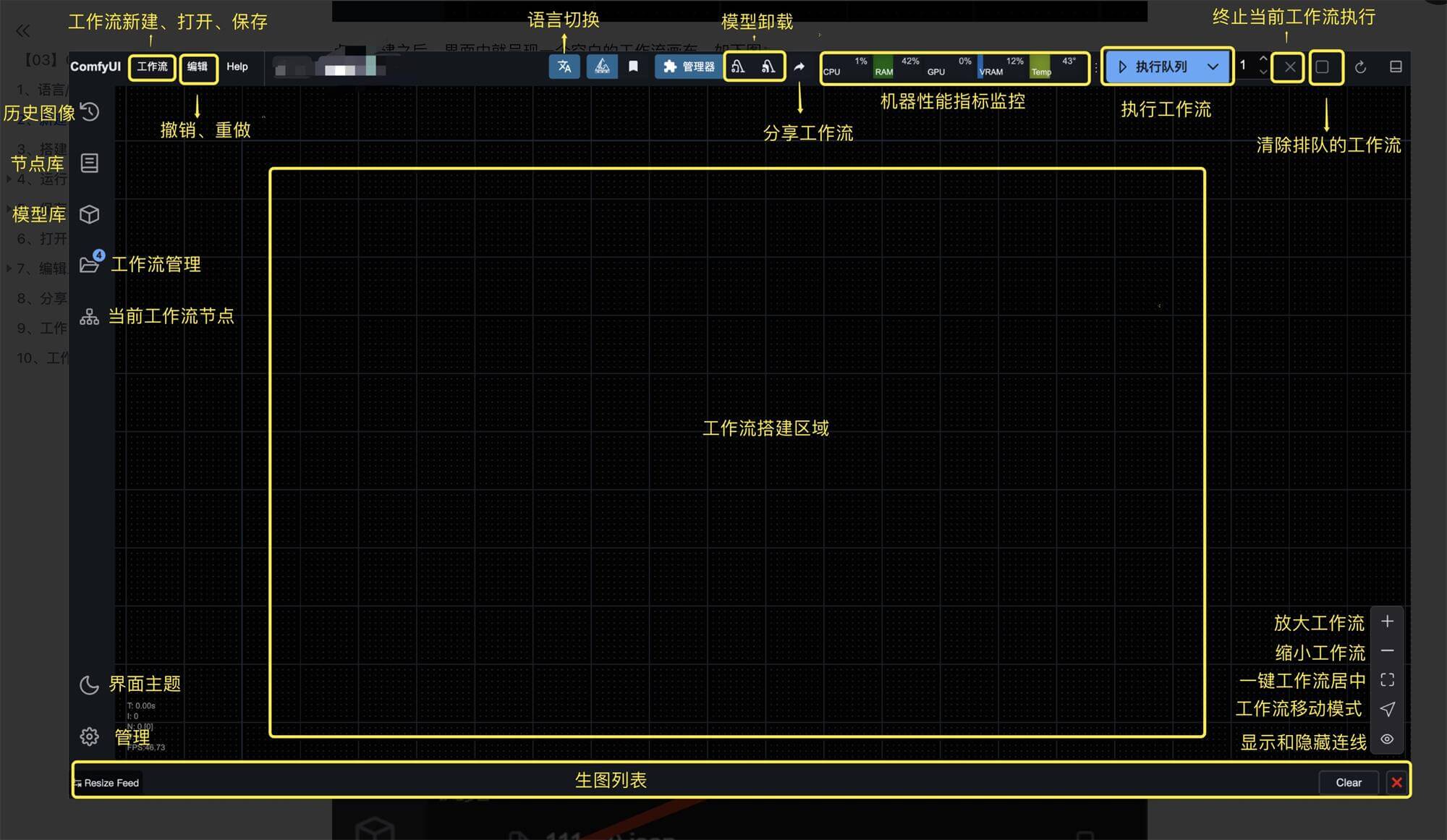Toggle interface theme moon icon

click(90, 684)
